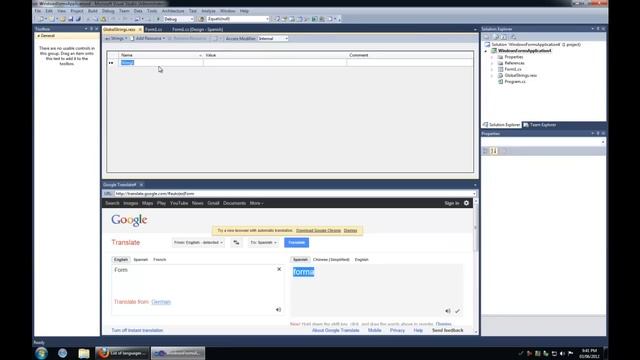Open the Architecture menu

(x=173, y=11)
